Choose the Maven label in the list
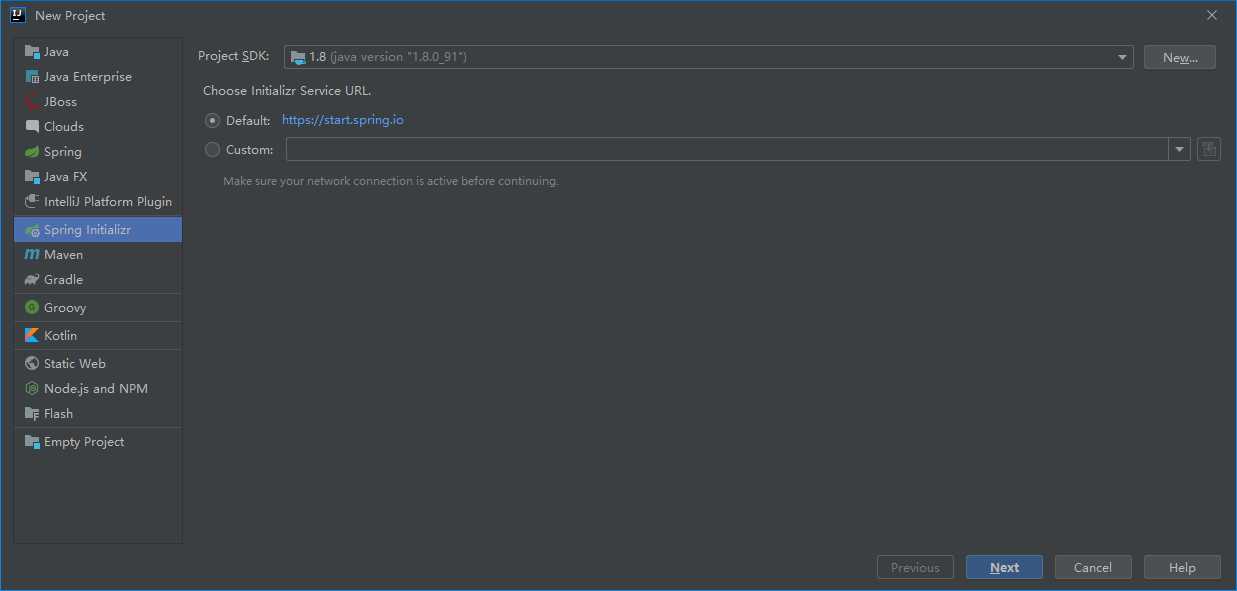The width and height of the screenshot is (1237, 591). click(x=64, y=255)
